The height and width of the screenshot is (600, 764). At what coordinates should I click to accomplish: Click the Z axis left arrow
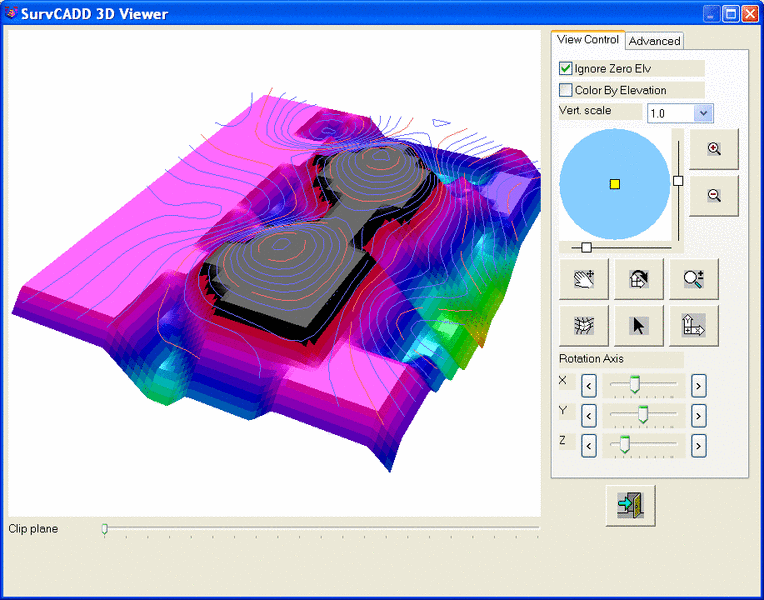tap(589, 446)
